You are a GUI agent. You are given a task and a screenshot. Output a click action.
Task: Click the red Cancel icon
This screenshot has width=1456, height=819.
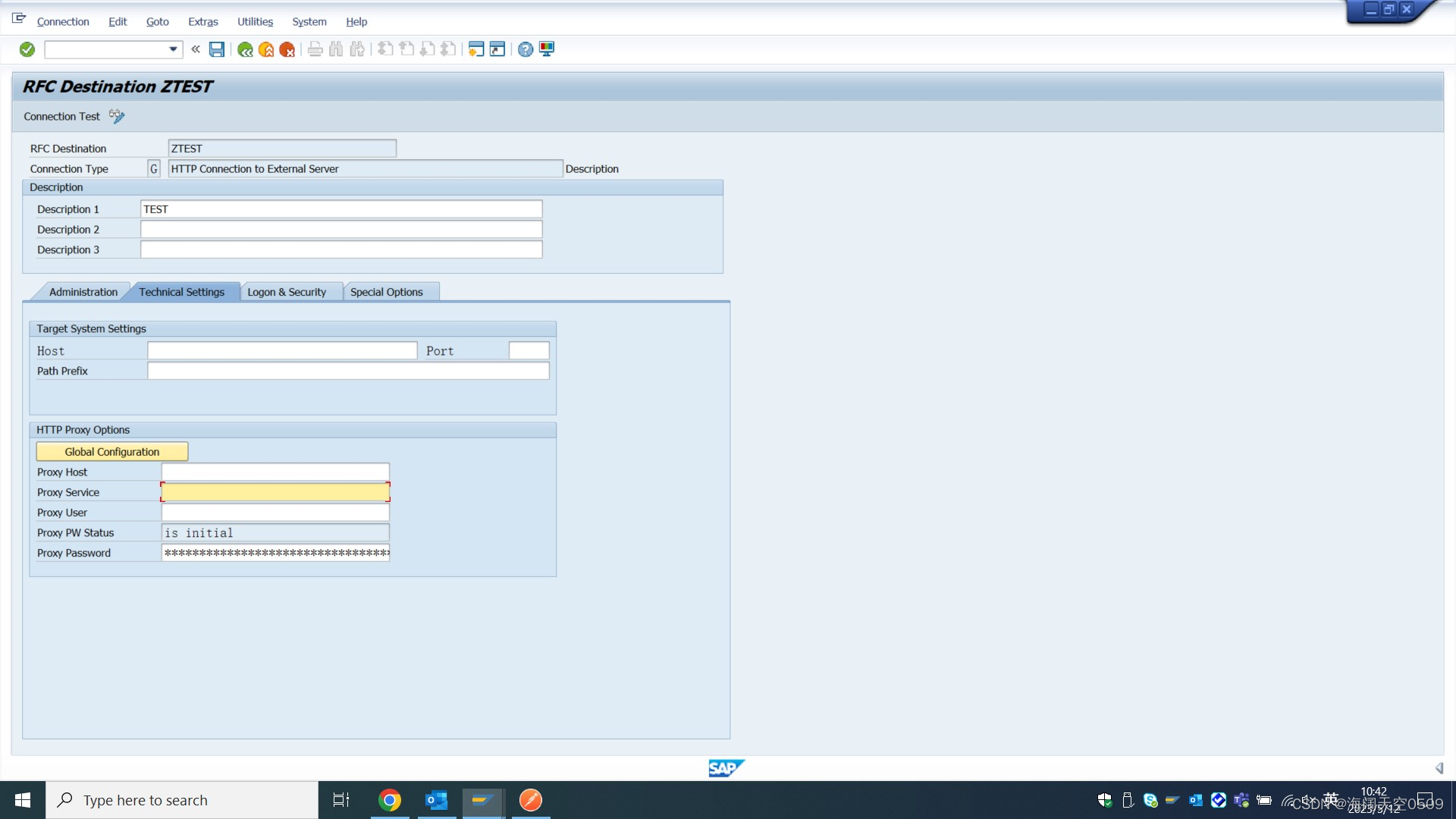287,49
